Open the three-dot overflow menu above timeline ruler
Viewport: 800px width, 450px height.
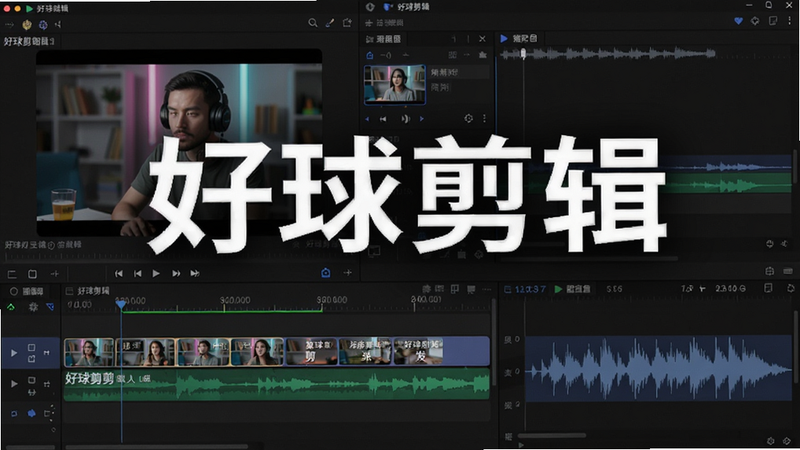[487, 289]
